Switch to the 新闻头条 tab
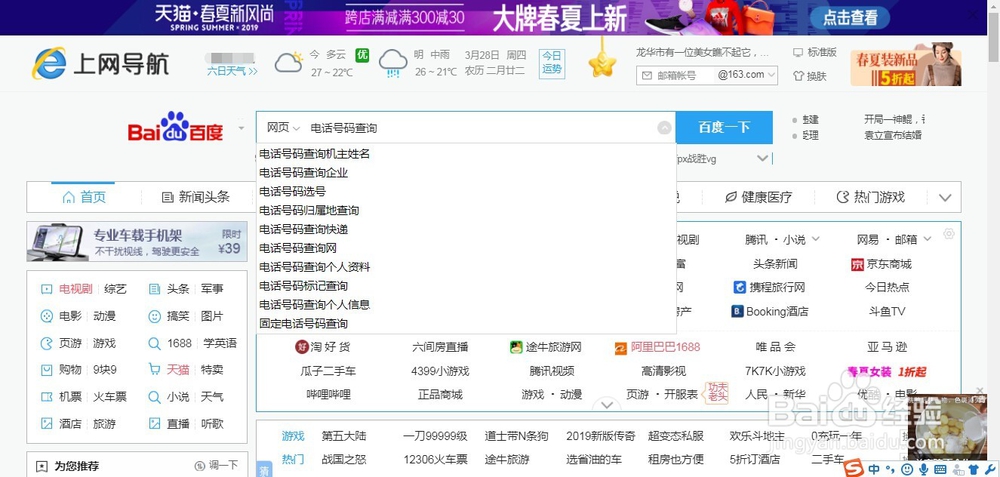This screenshot has width=1000, height=477. (x=196, y=197)
